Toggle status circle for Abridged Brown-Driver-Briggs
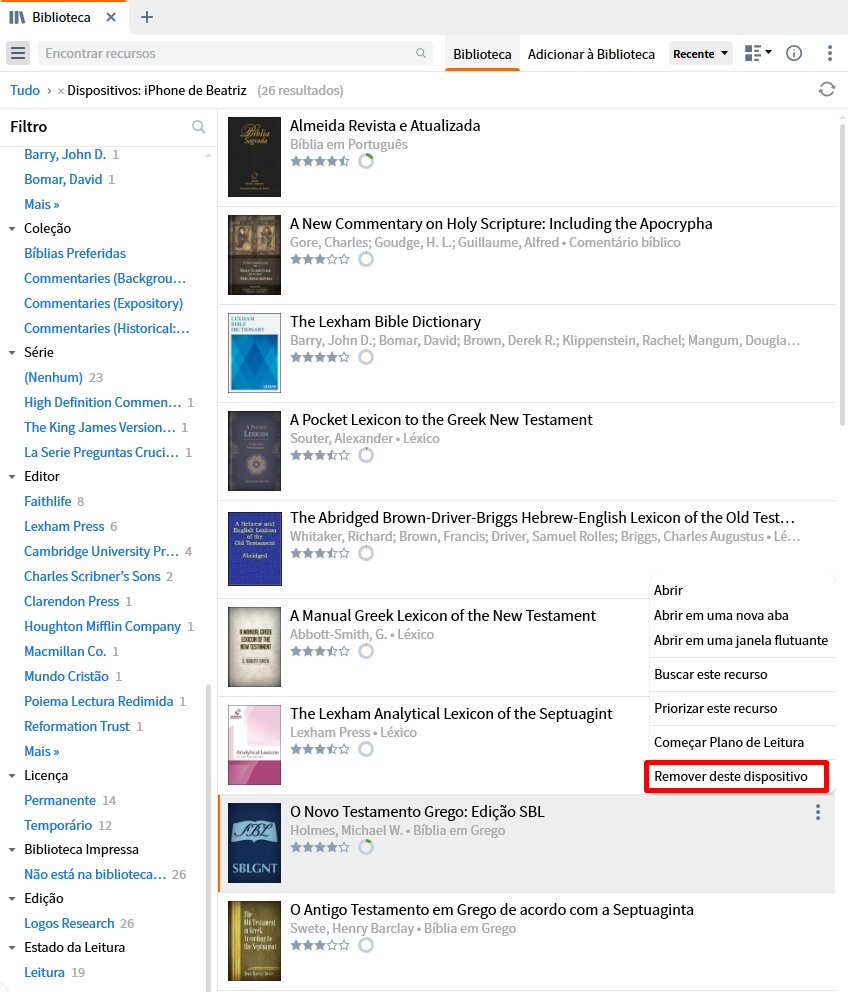The width and height of the screenshot is (848, 992). pyautogui.click(x=366, y=553)
